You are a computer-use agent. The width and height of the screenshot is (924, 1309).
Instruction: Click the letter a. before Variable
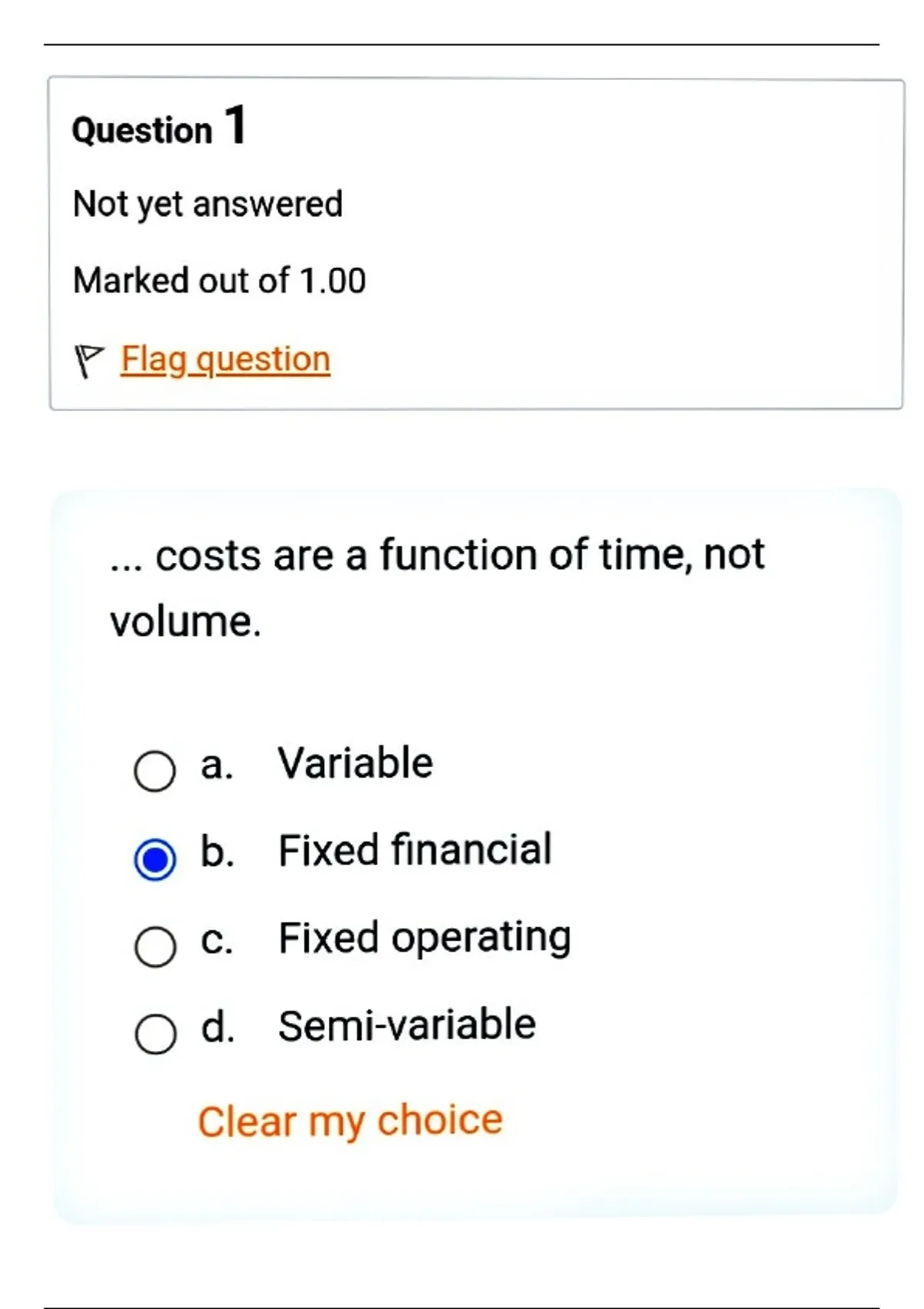(216, 765)
